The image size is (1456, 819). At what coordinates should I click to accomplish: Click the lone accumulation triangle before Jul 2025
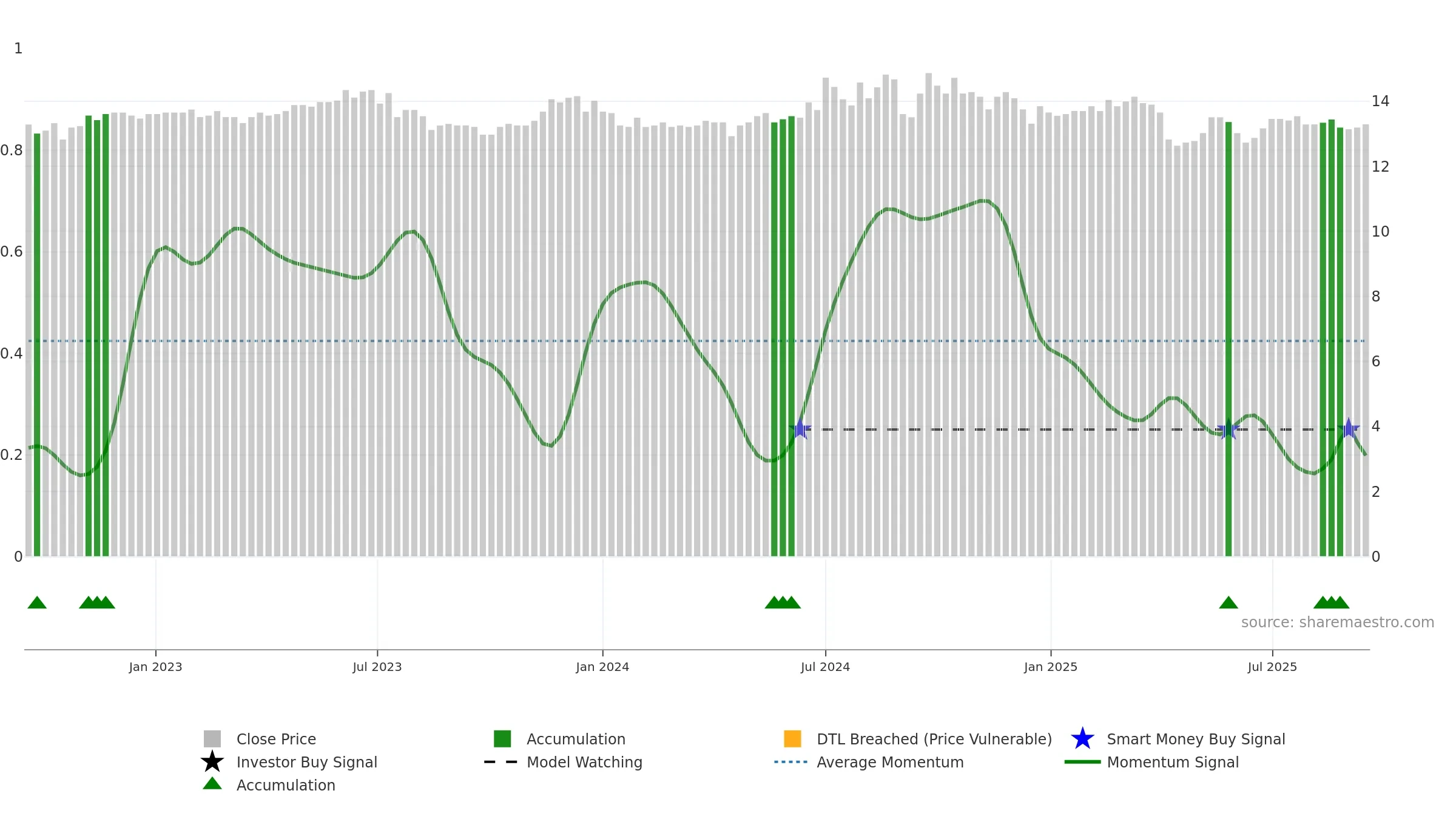point(1228,602)
